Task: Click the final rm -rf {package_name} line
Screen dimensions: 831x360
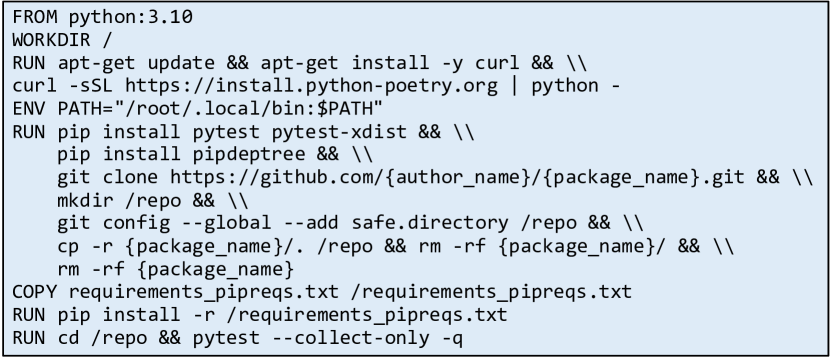Action: pos(175,270)
